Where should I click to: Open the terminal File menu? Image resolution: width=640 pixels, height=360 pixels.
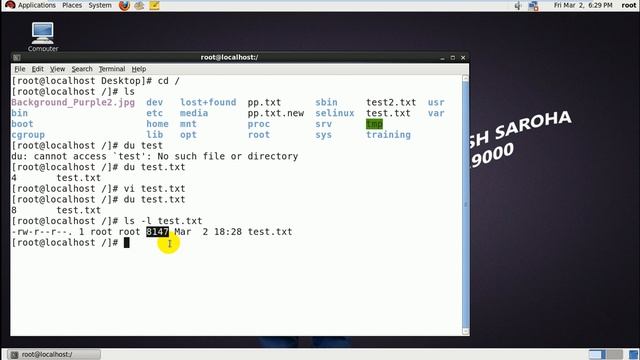20,69
